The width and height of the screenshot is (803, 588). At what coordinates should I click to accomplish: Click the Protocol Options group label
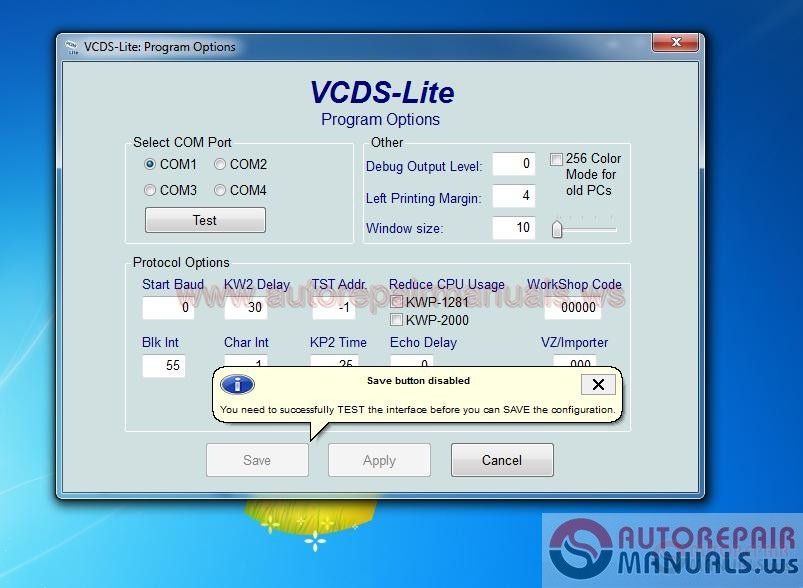pyautogui.click(x=181, y=262)
